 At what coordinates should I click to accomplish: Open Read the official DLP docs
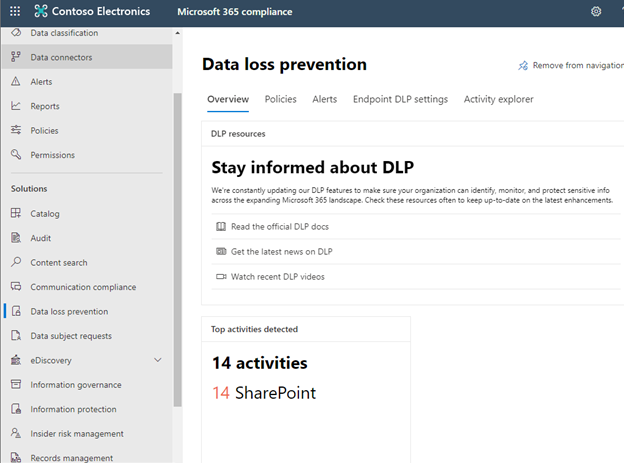point(280,227)
